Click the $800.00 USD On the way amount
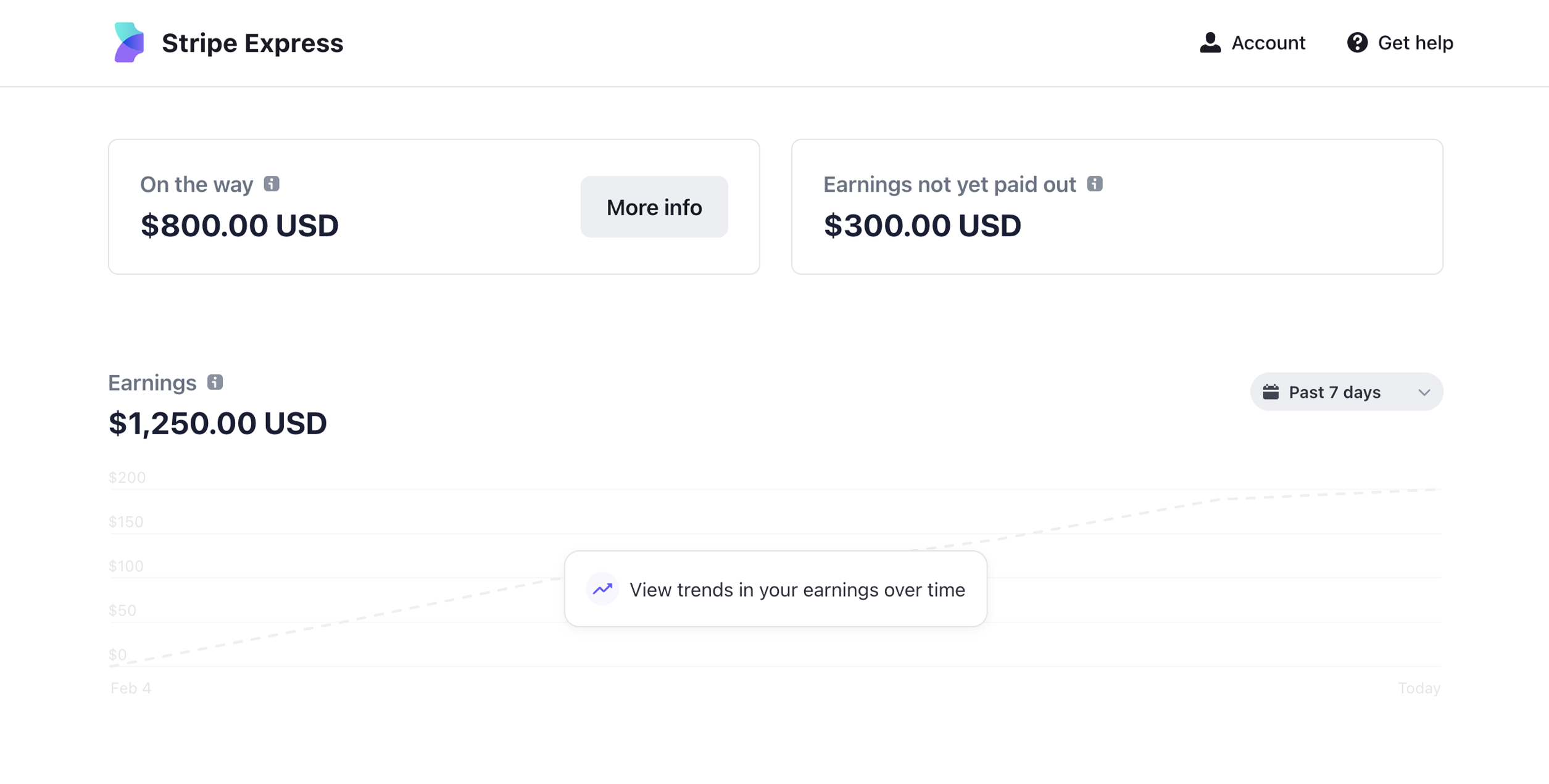The width and height of the screenshot is (1549, 784). pos(239,225)
